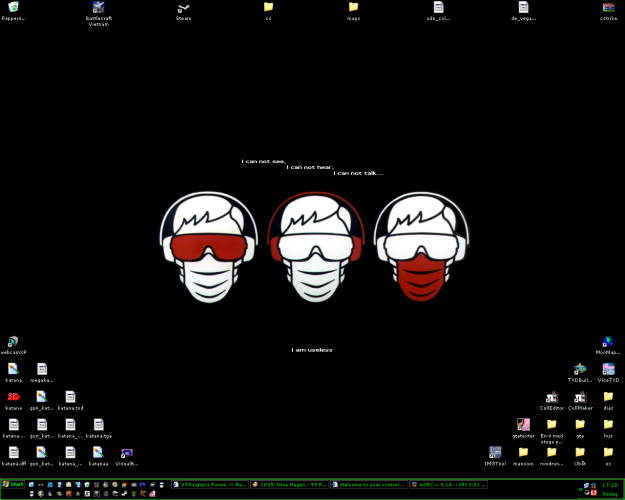Select the katana.txd file icon
Viewport: 625px width, 500px height.
[x=70, y=397]
